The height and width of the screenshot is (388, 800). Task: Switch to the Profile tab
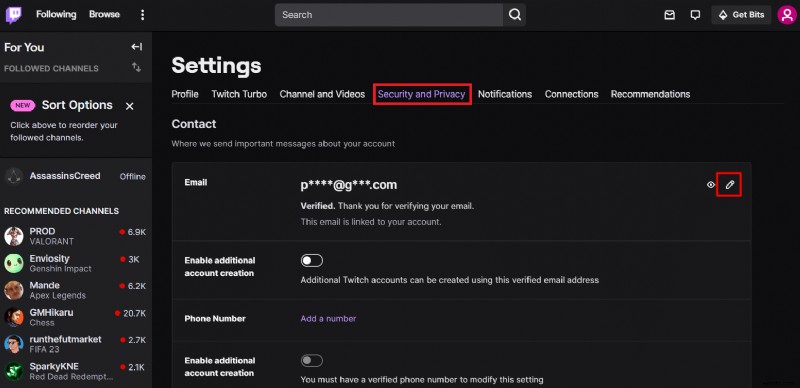[185, 94]
